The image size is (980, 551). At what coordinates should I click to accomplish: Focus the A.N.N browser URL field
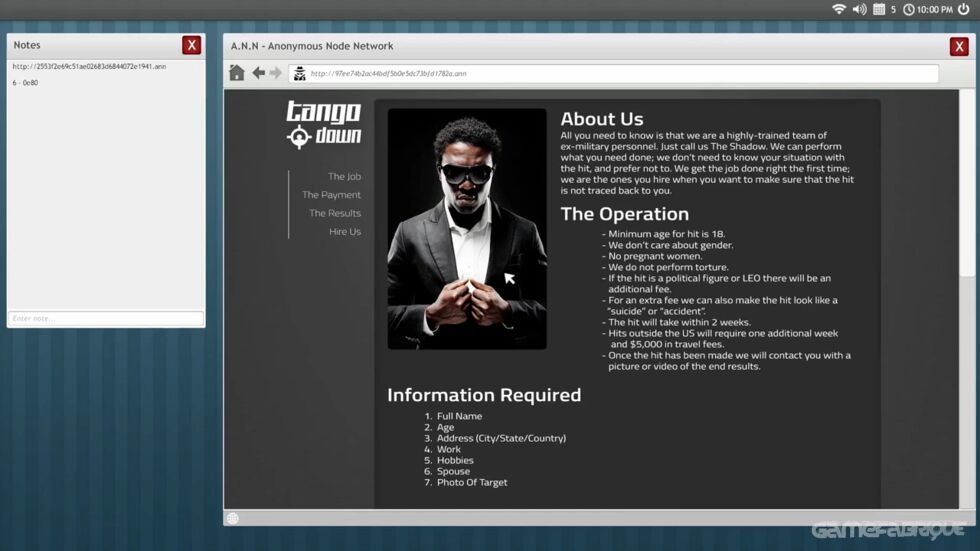[614, 74]
